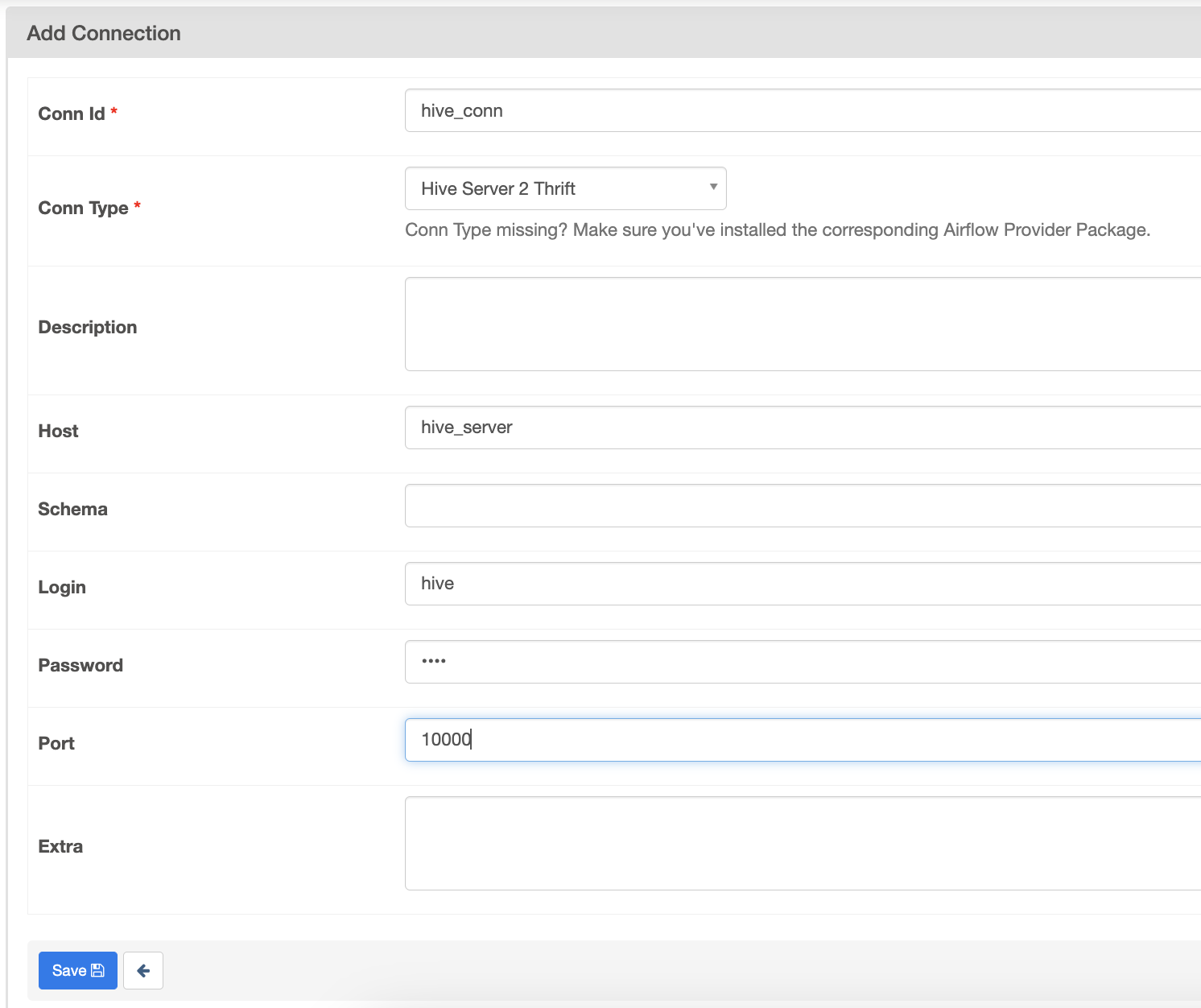Screen dimensions: 1201x1008
Task: Click the Host field containing hive_server
Action: (803, 428)
